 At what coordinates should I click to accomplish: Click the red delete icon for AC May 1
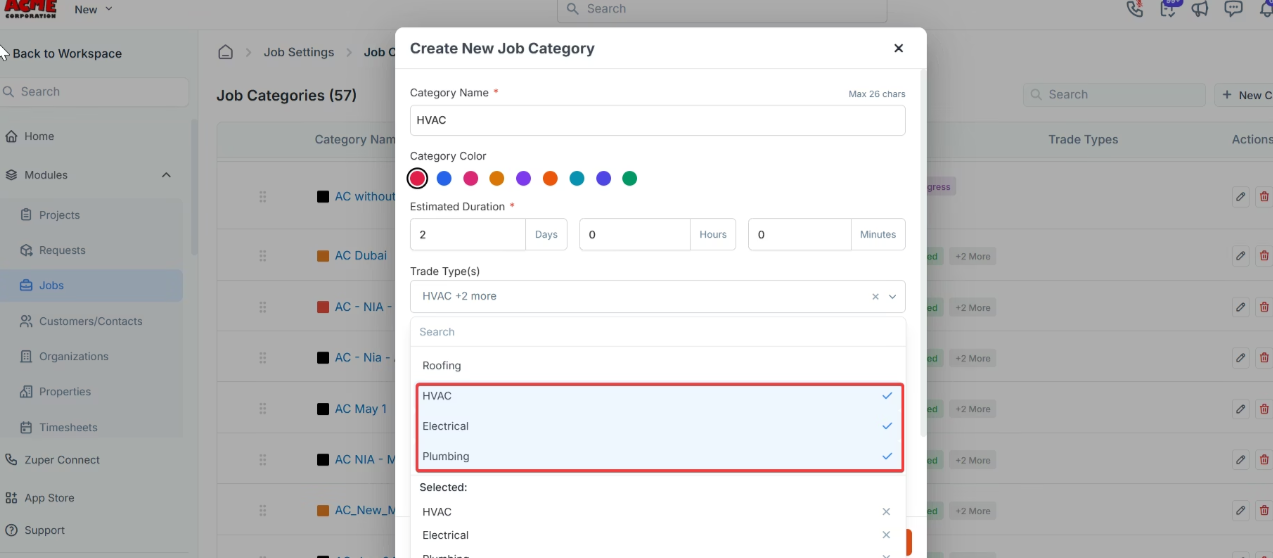1264,409
